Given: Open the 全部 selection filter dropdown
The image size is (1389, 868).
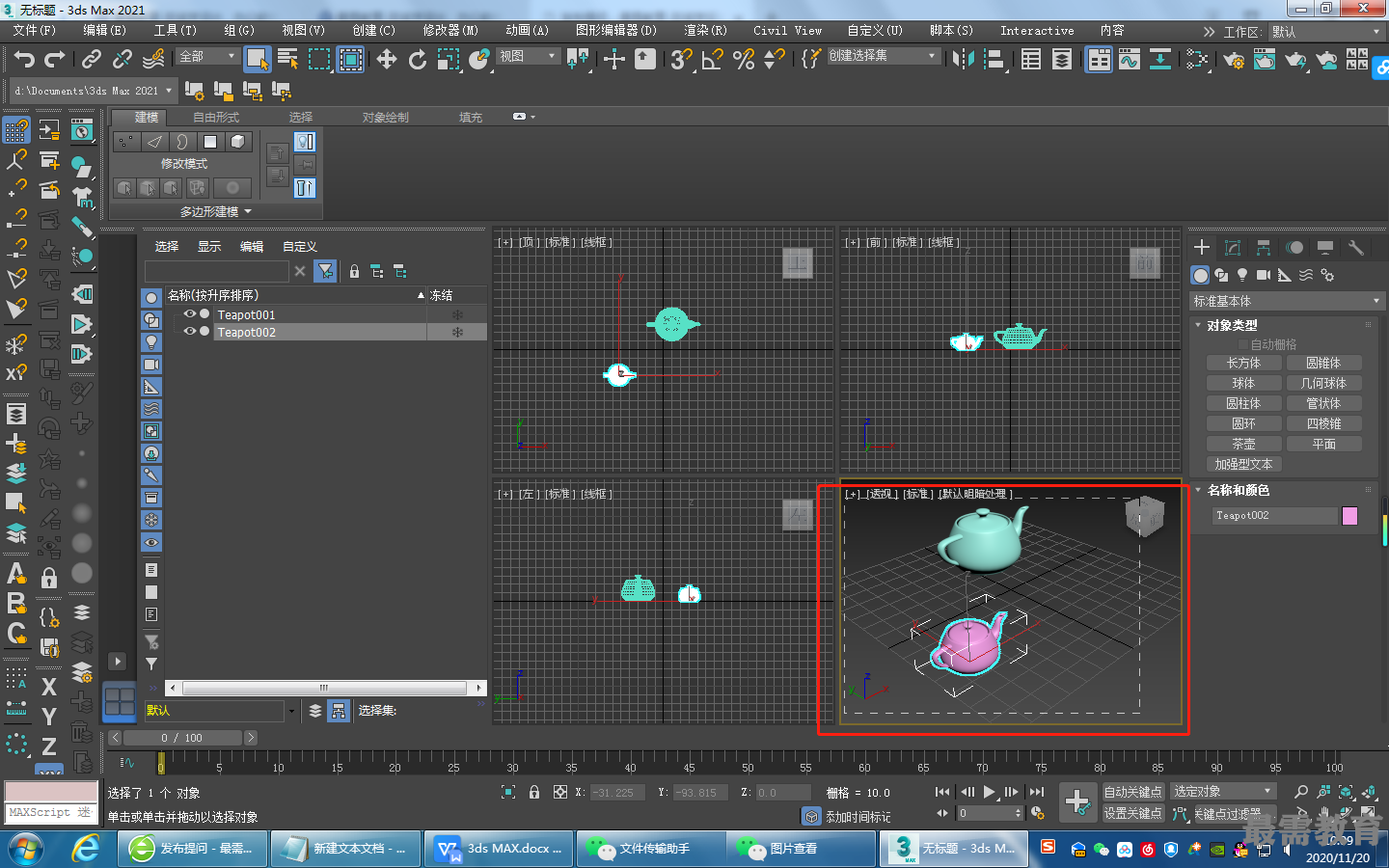Looking at the screenshot, I should coord(207,56).
